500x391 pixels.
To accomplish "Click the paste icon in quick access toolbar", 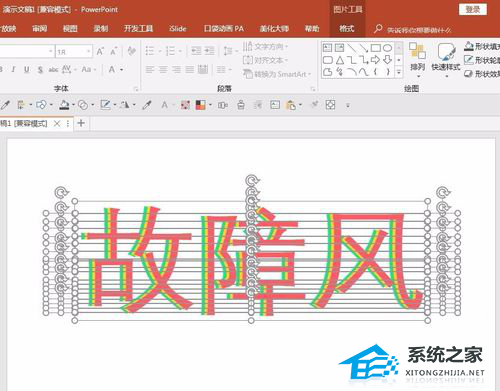I will [x=290, y=105].
